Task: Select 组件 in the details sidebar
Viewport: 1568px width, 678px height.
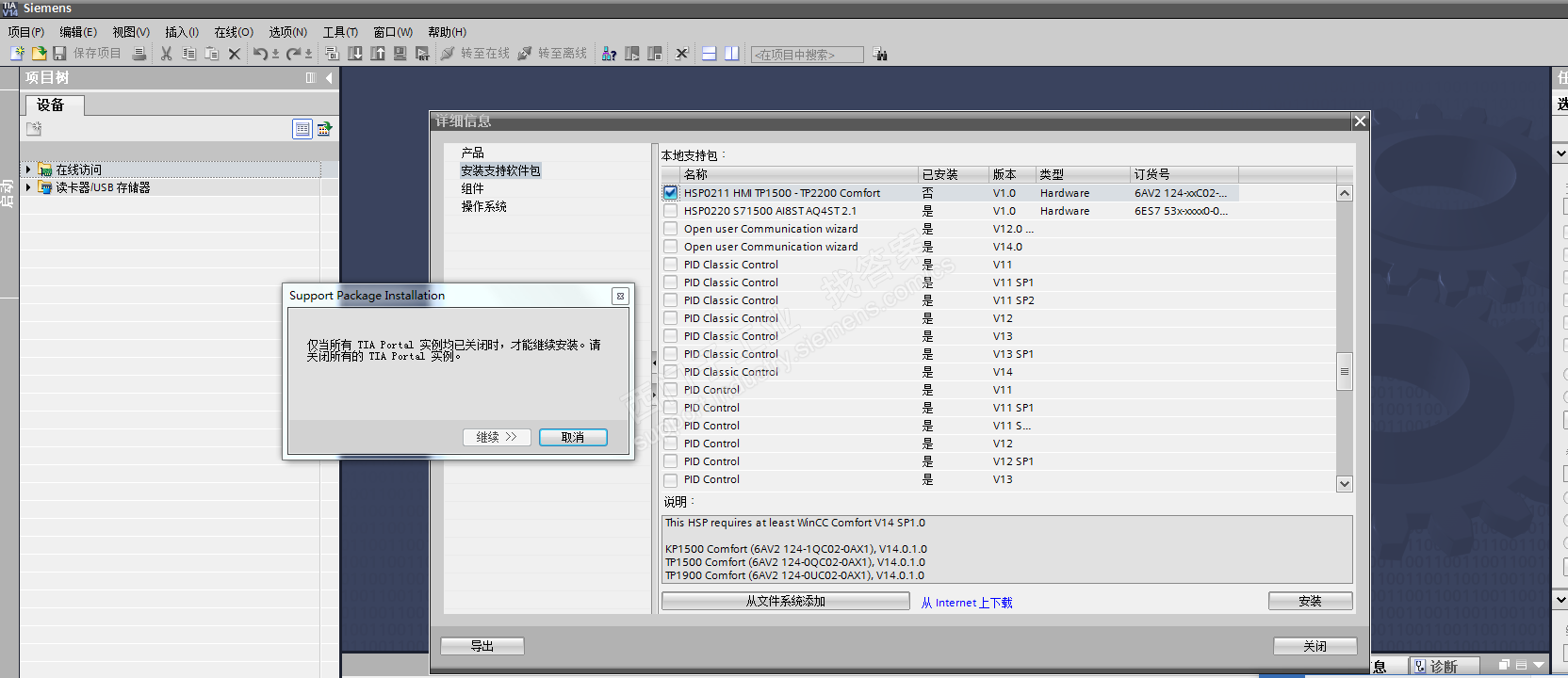Action: click(473, 188)
